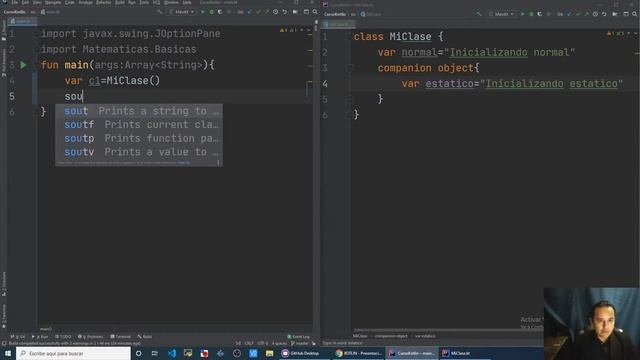Open Git history clock icon in left toolbar
The height and width of the screenshot is (360, 640).
[x=276, y=12]
